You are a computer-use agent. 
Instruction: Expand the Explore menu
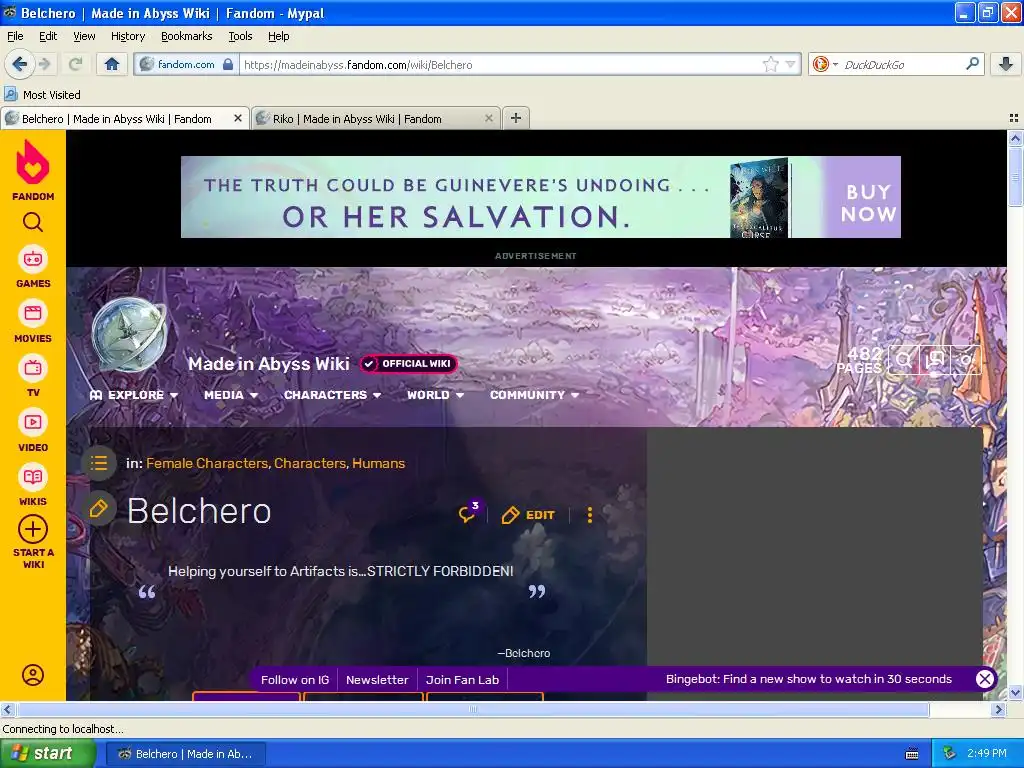(x=134, y=395)
